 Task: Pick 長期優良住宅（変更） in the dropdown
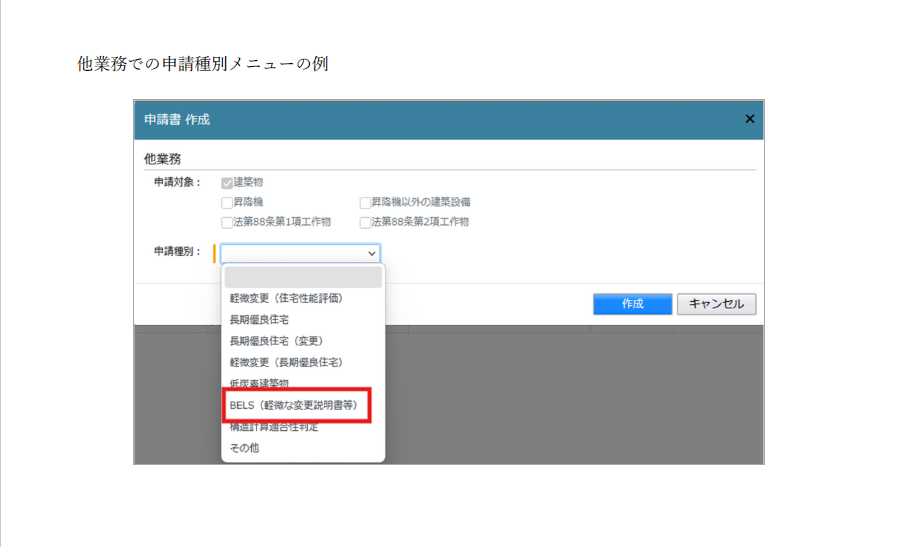click(276, 341)
